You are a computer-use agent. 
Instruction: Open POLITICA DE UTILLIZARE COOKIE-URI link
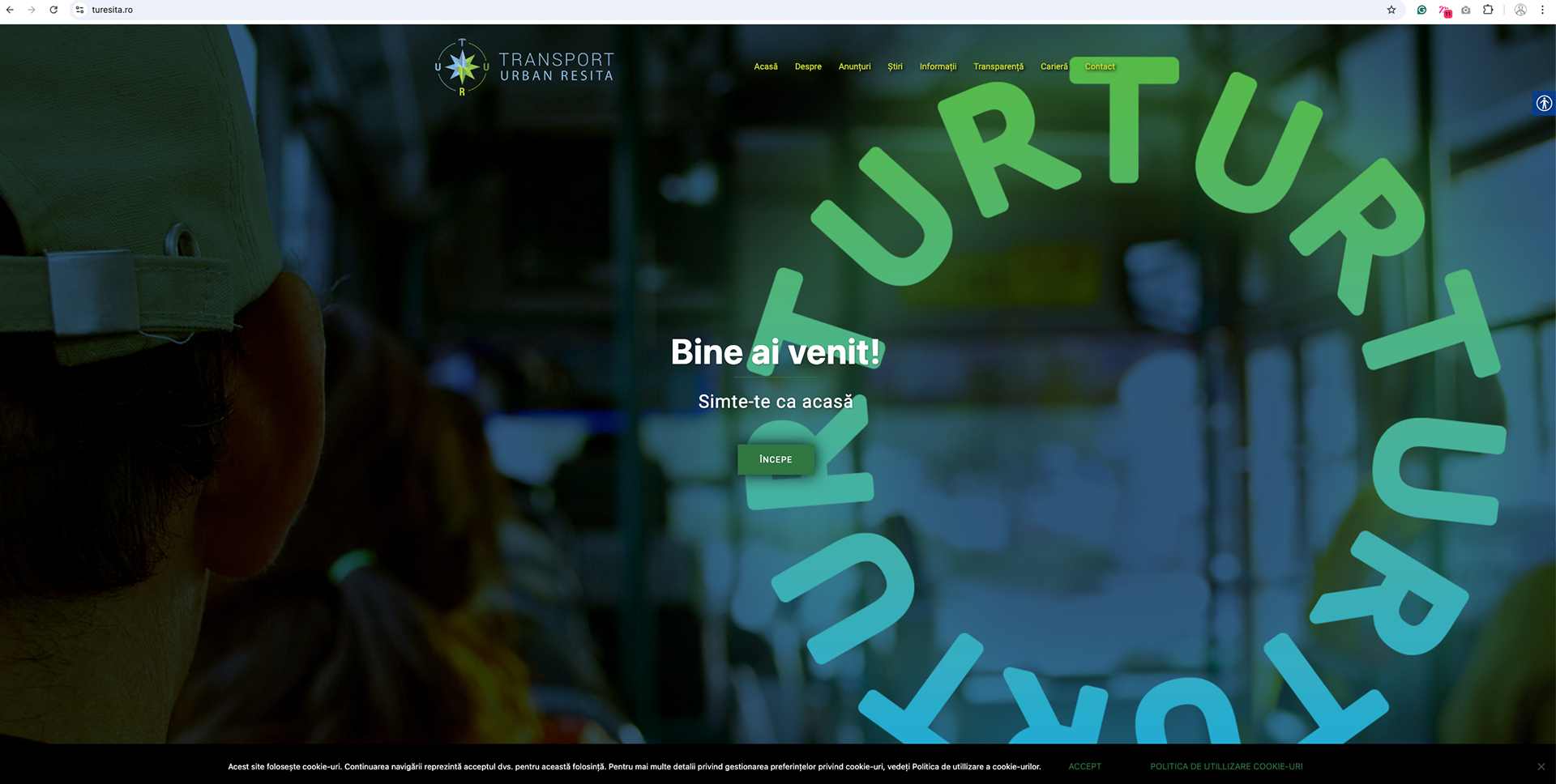(x=1226, y=766)
